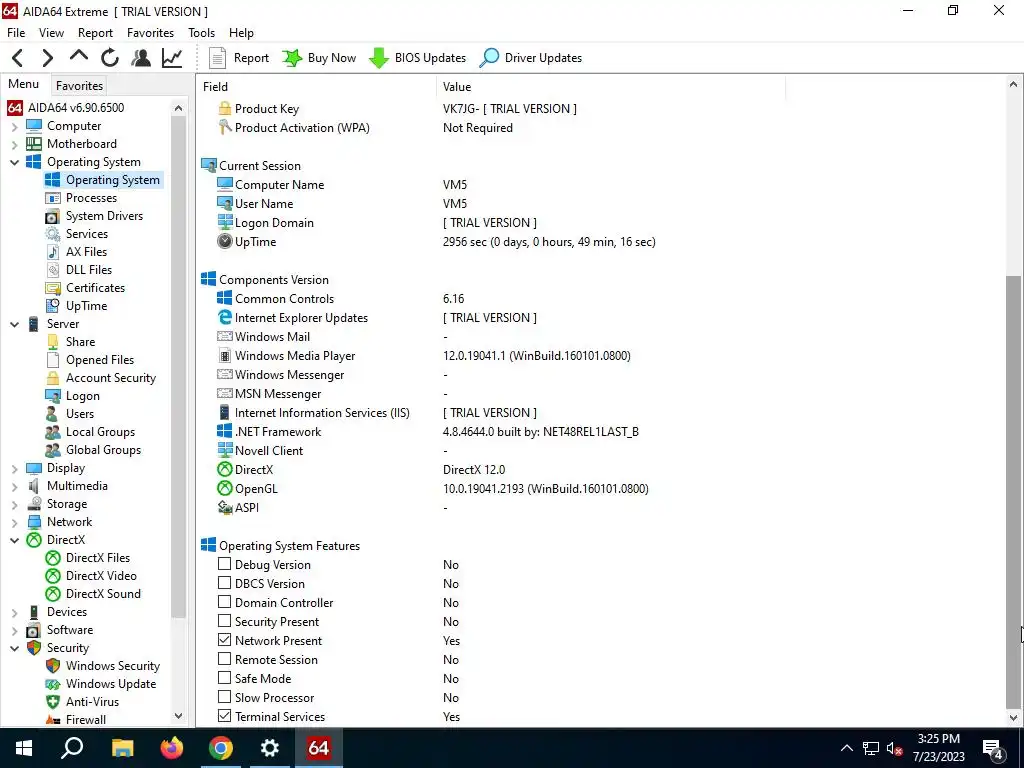Screen dimensions: 1024x768
Task: Select Windows Update in the sidebar
Action: (x=111, y=684)
